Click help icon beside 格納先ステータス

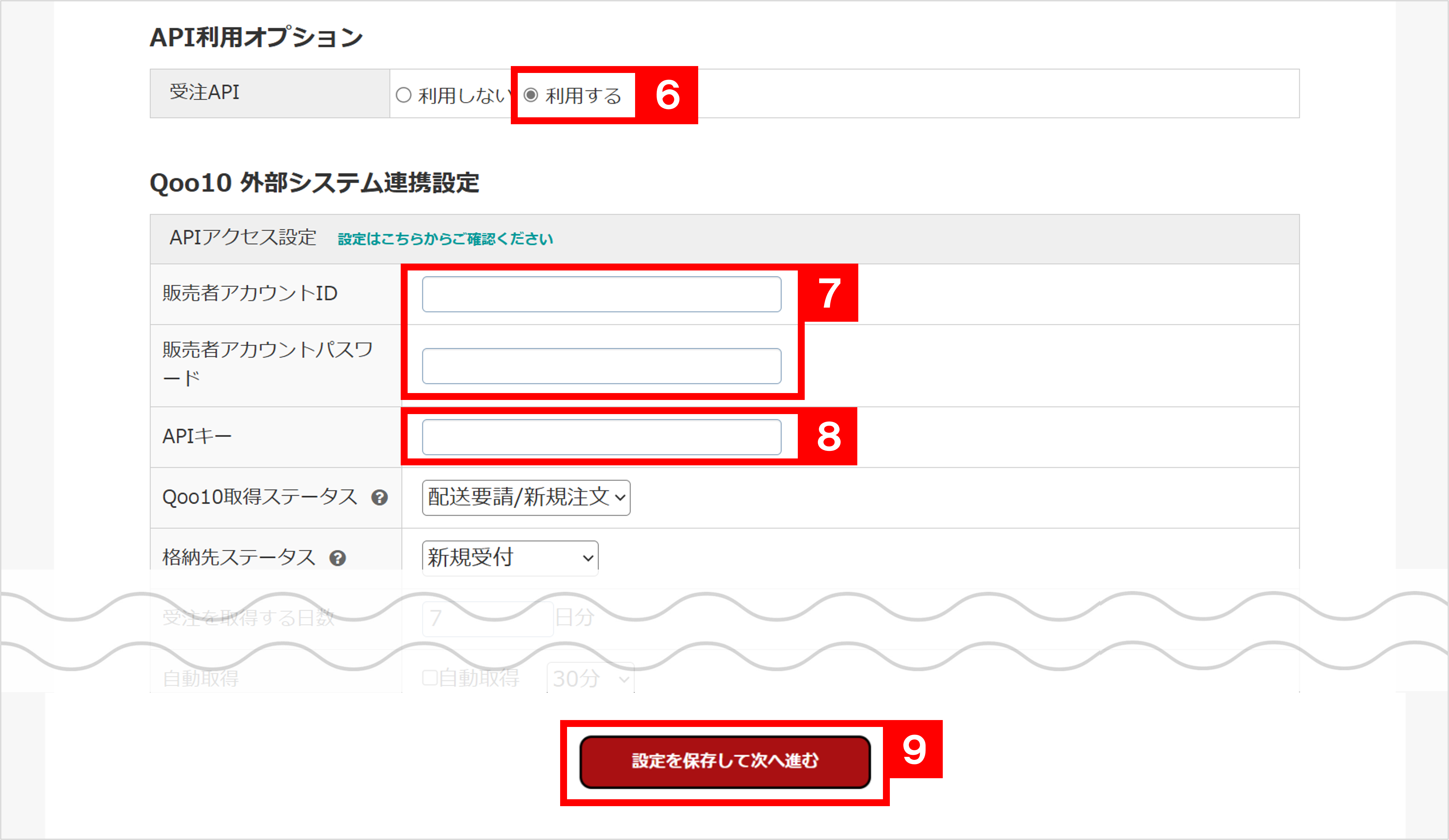click(338, 558)
